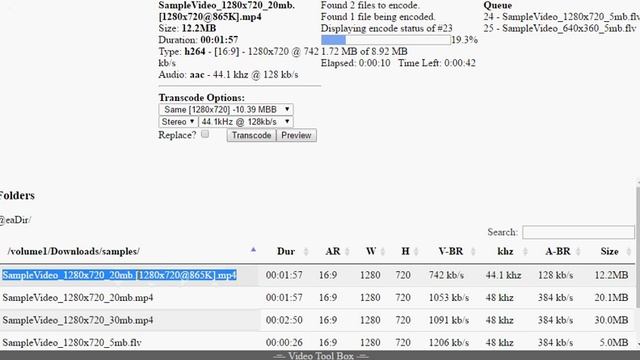
Task: Click the Transcode button
Action: (x=251, y=135)
